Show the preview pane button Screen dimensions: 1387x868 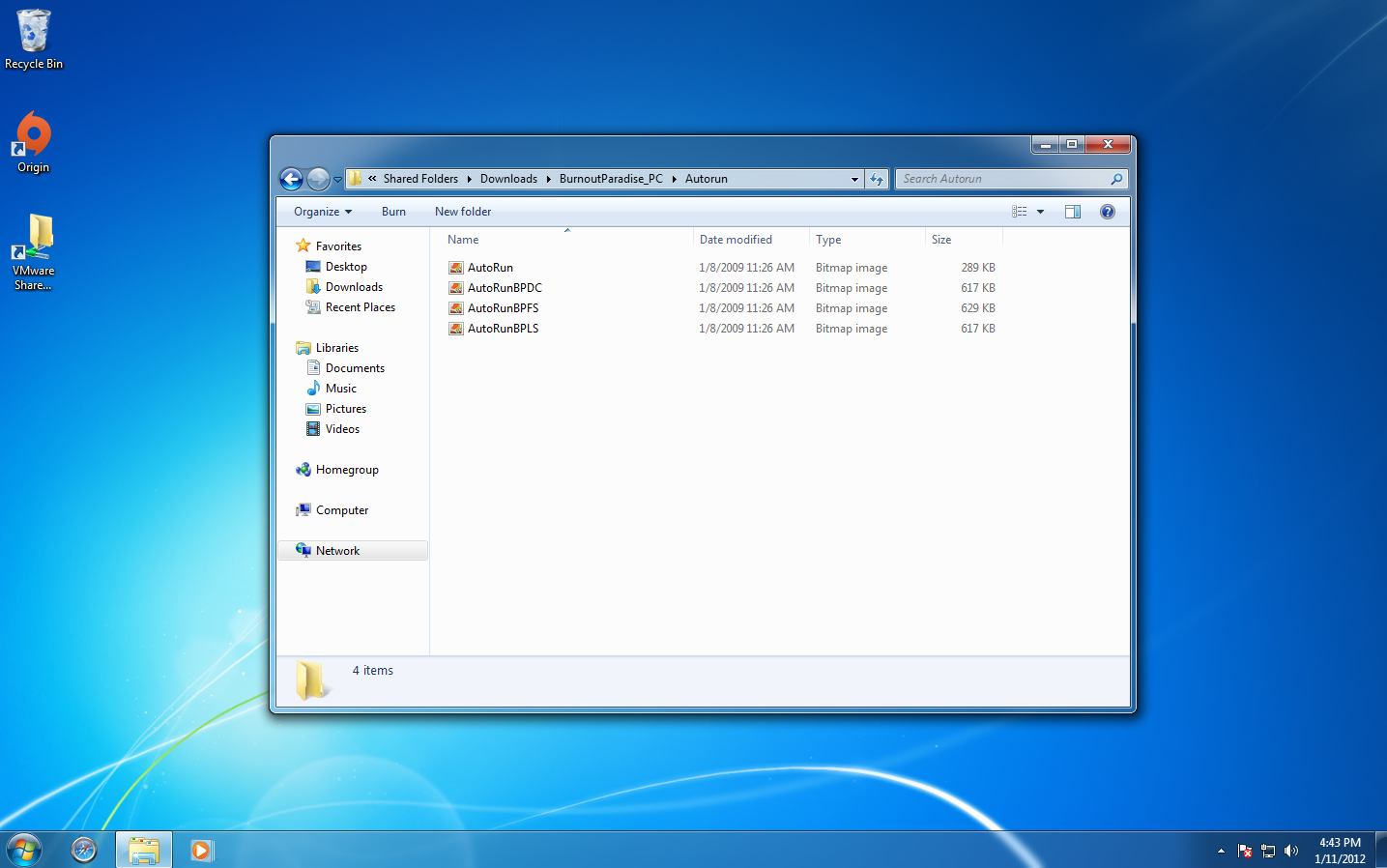[x=1073, y=212]
